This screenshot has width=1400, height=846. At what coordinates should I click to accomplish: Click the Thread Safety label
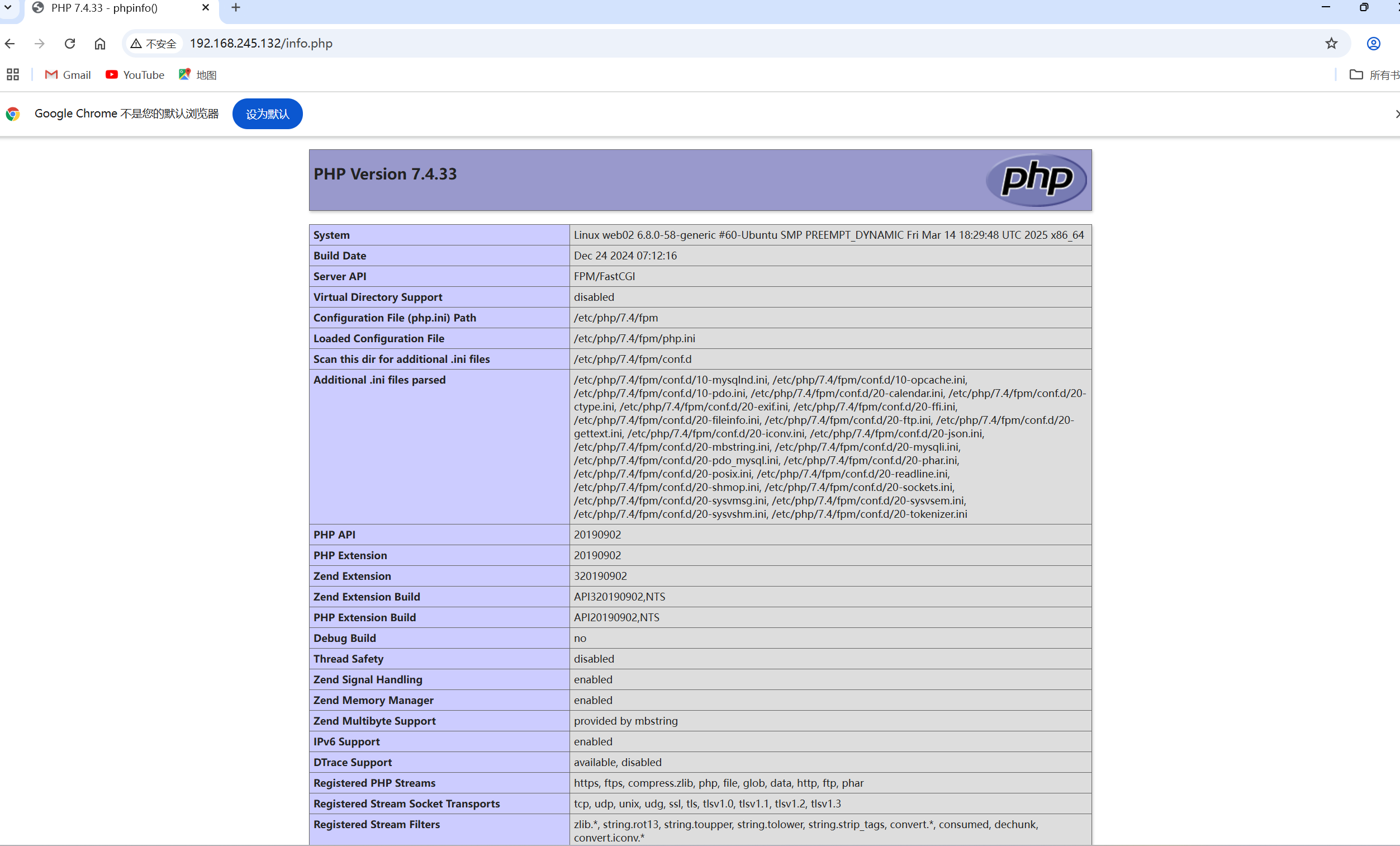coord(348,658)
